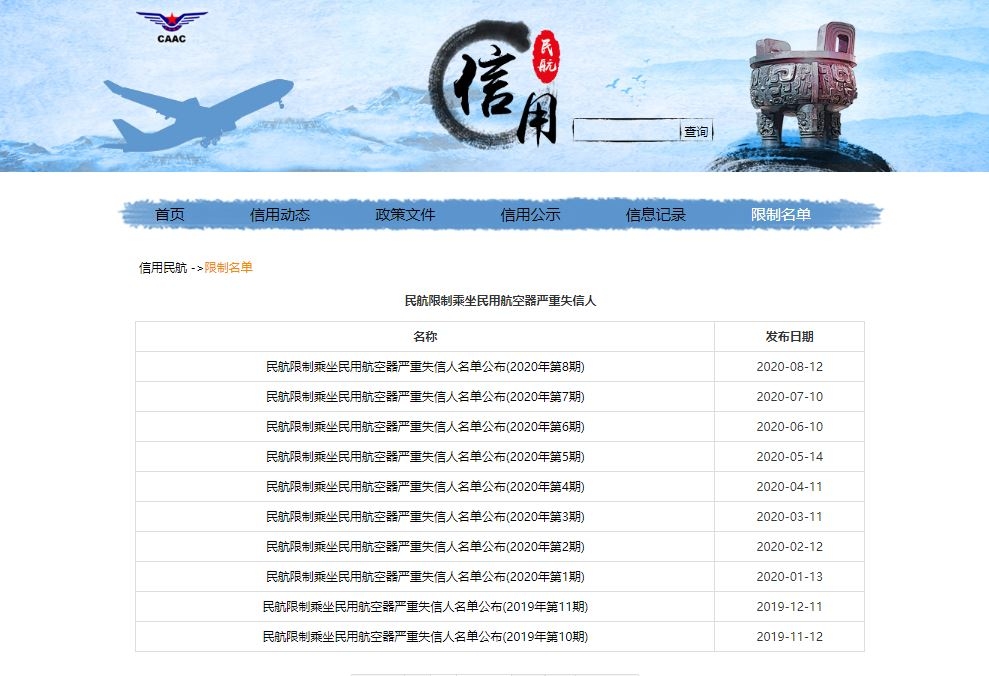Click the 信用 calligraphy banner logo
989x676 pixels.
tap(495, 85)
